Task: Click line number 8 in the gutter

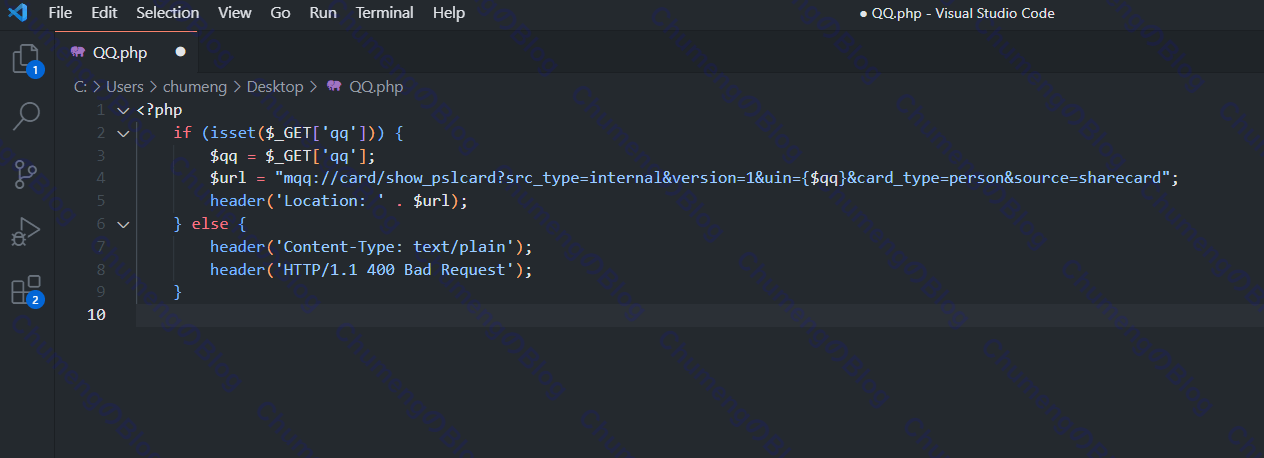Action: [100, 270]
